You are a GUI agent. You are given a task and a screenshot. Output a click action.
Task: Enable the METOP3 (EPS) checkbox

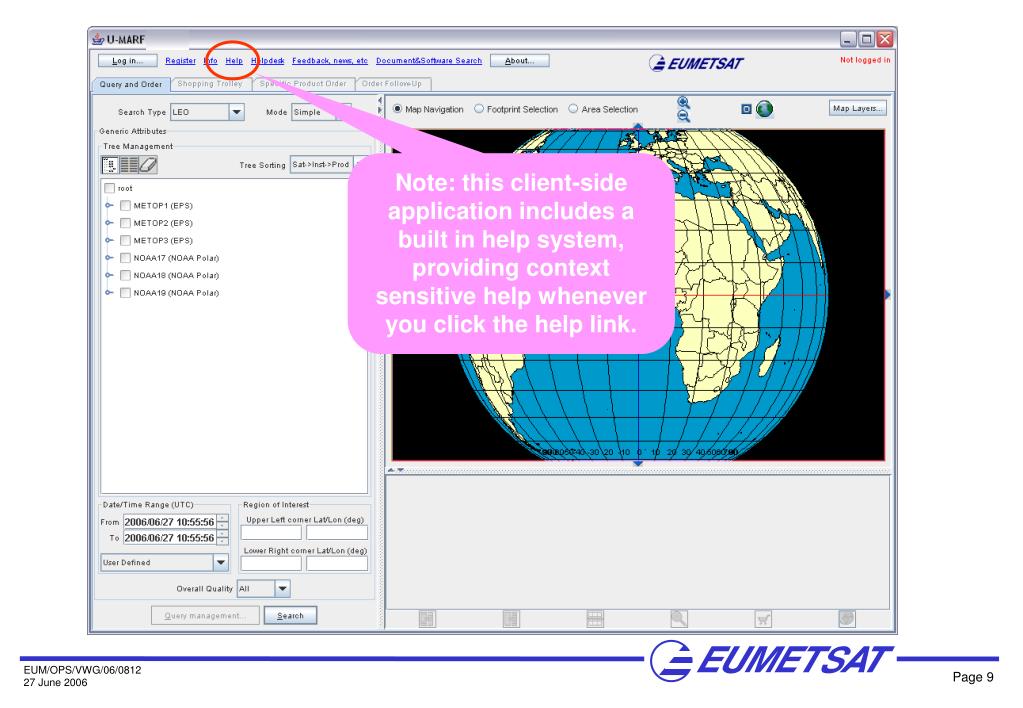point(125,241)
